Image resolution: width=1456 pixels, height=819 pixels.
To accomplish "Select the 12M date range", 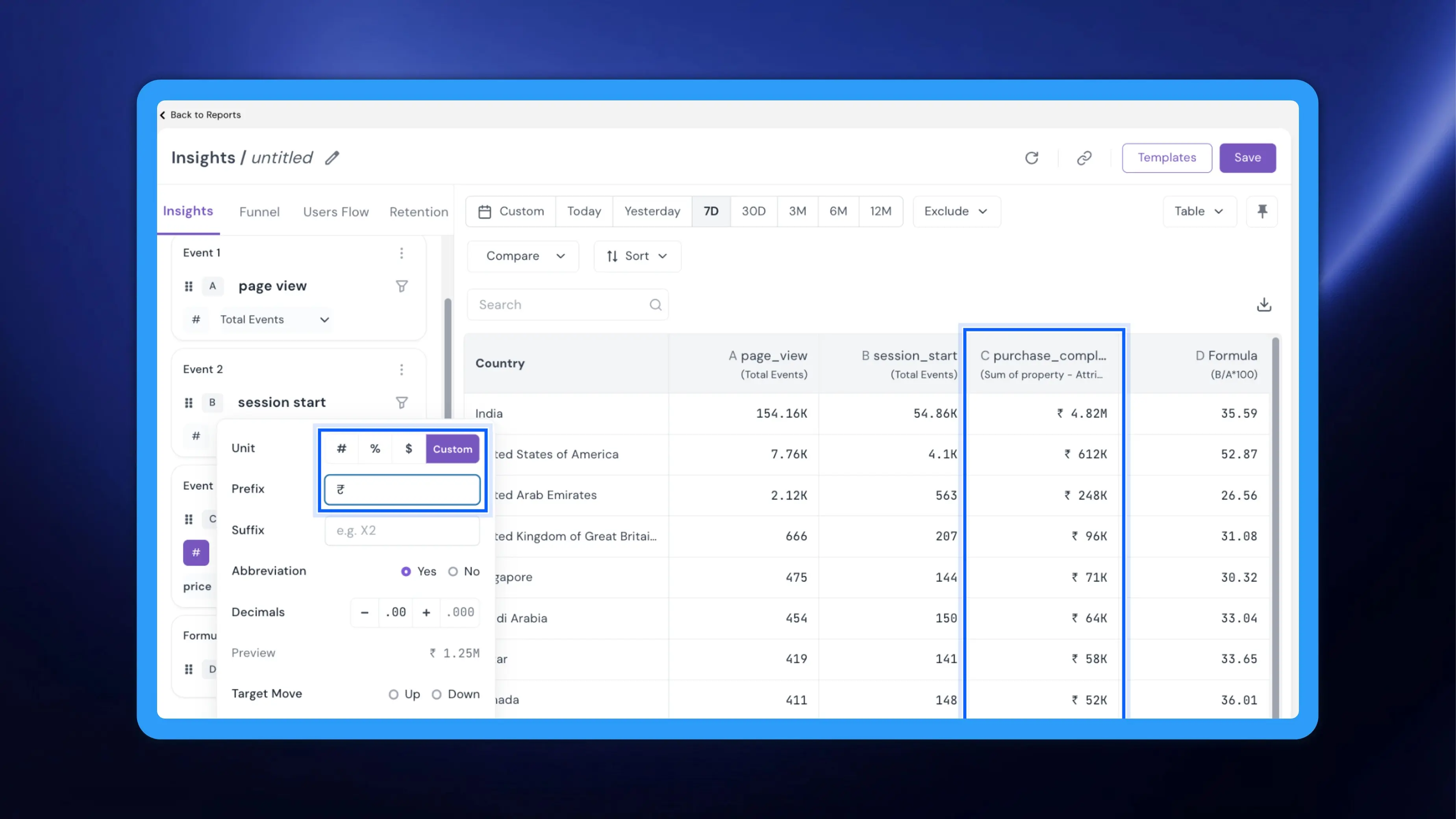I will pos(881,211).
